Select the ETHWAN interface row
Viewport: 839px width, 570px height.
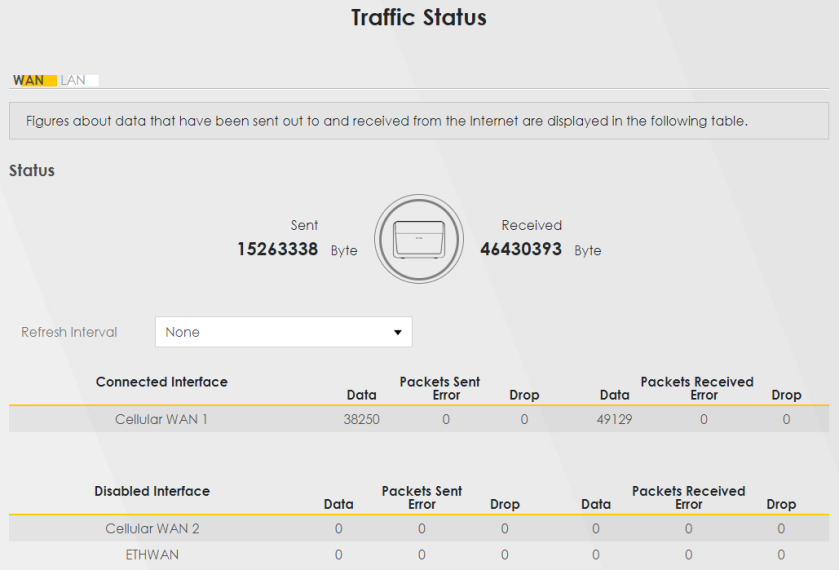(152, 554)
